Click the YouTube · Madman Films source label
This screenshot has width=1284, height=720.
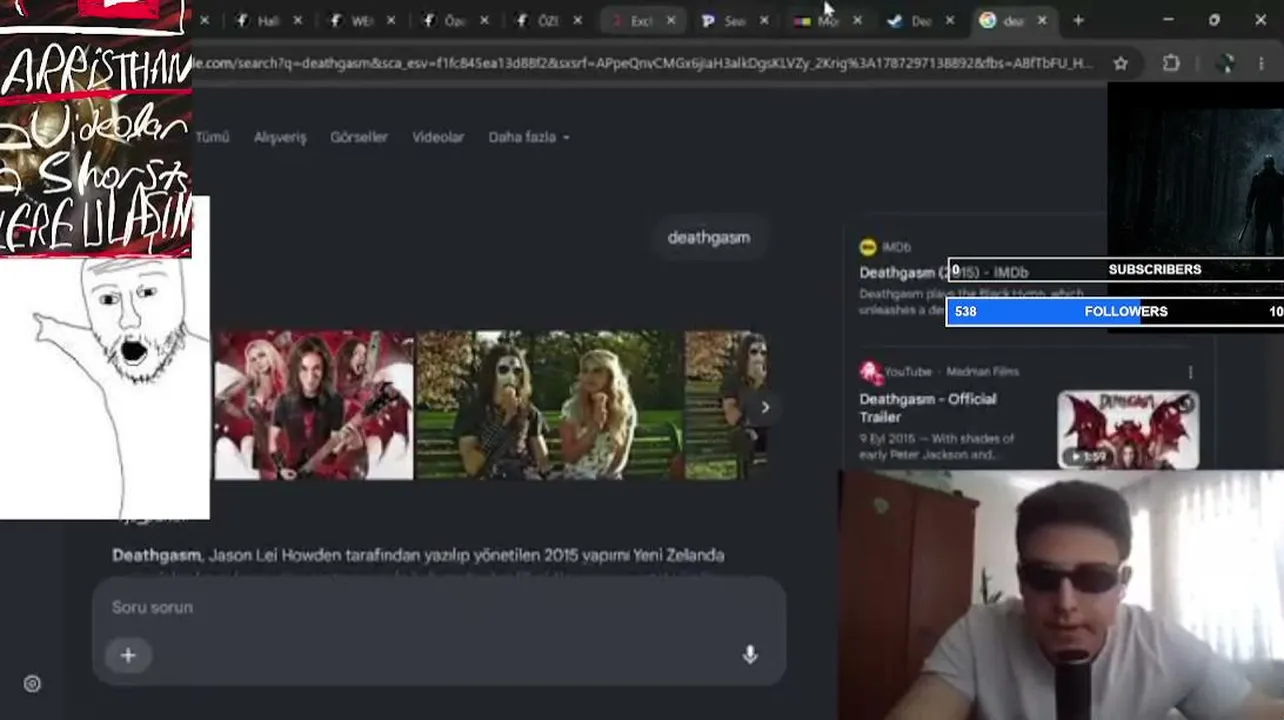pyautogui.click(x=952, y=372)
